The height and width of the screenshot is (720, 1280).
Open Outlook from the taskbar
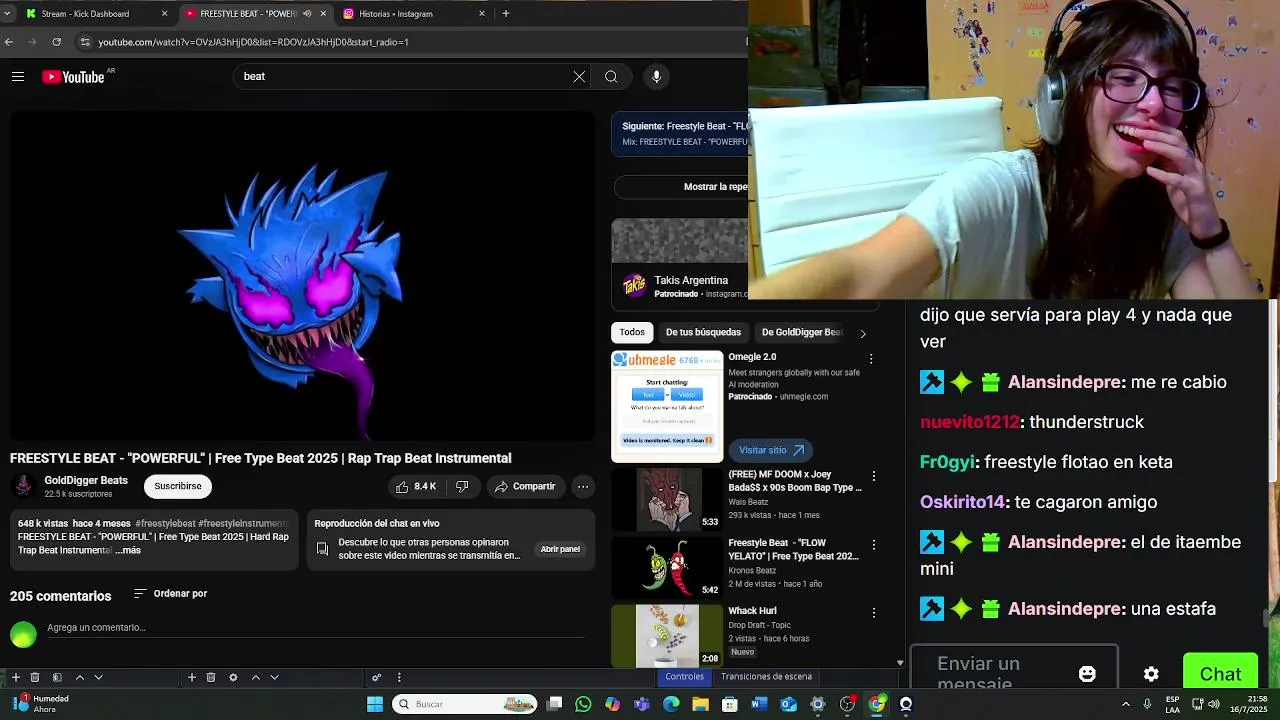[x=788, y=704]
